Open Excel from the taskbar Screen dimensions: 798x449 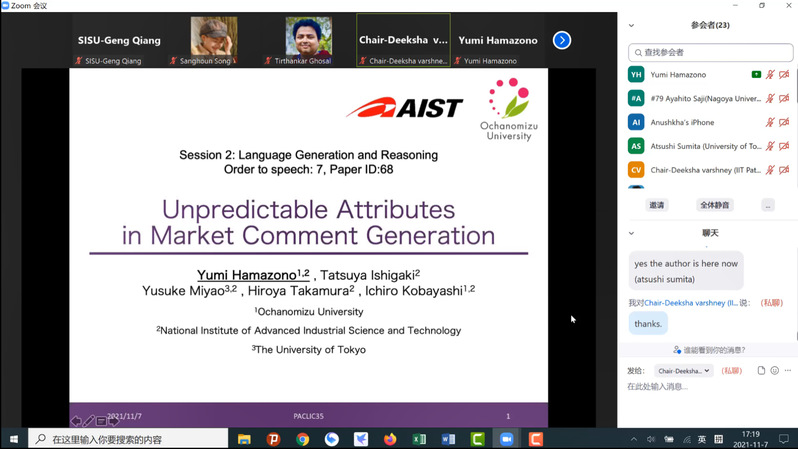click(419, 439)
